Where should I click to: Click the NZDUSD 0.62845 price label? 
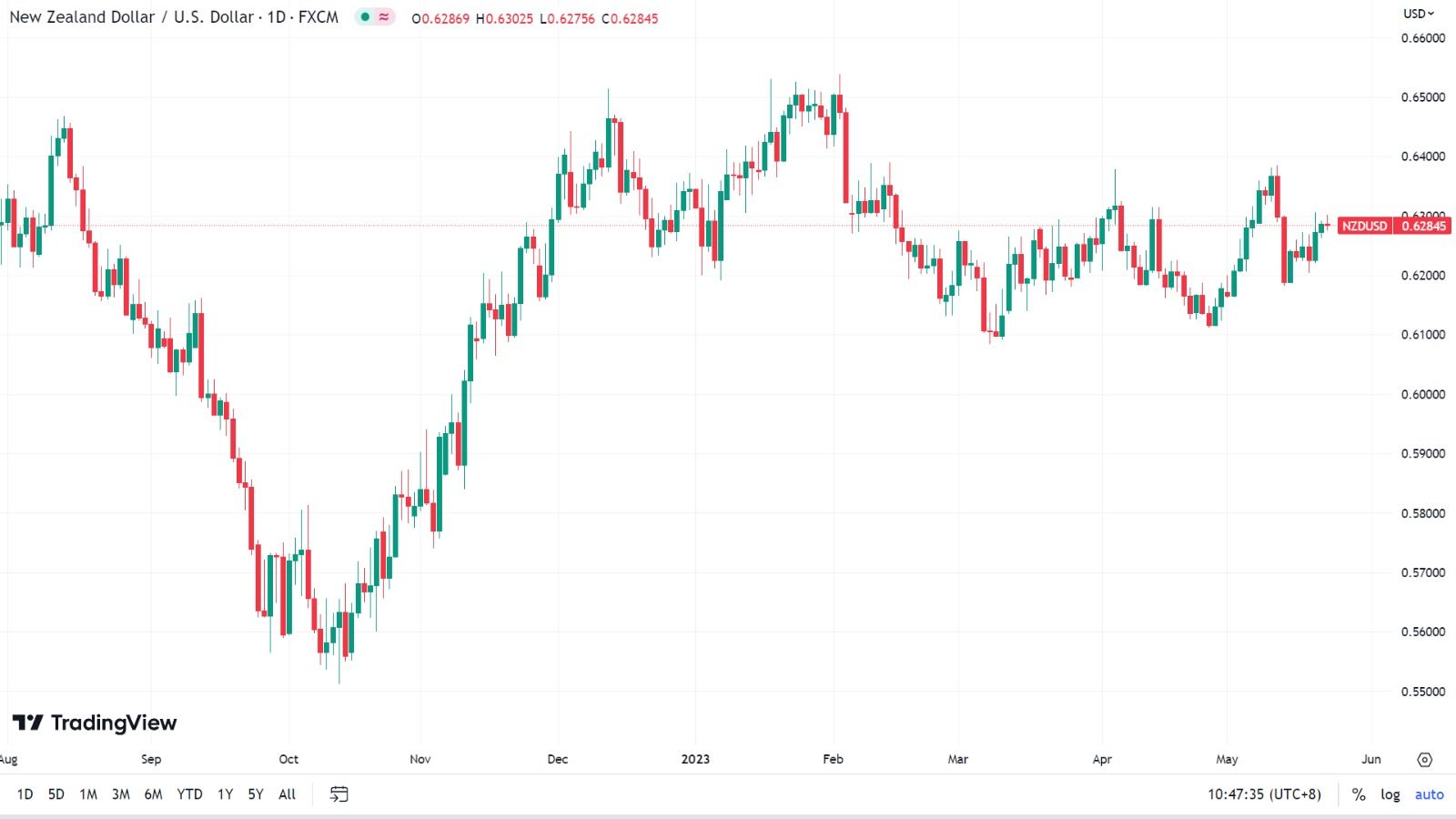click(1394, 226)
